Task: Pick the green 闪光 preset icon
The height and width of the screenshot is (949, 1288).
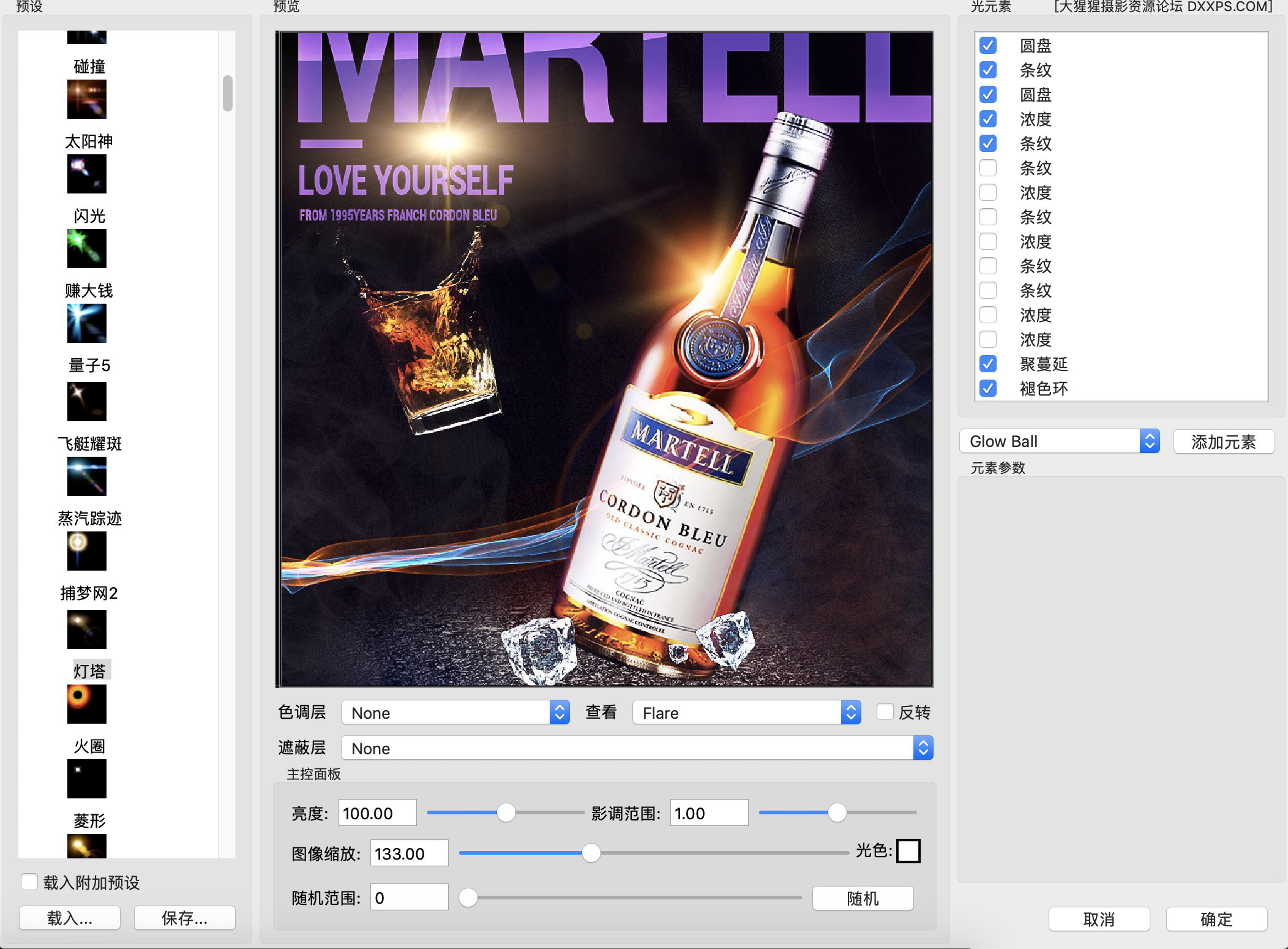Action: click(86, 248)
